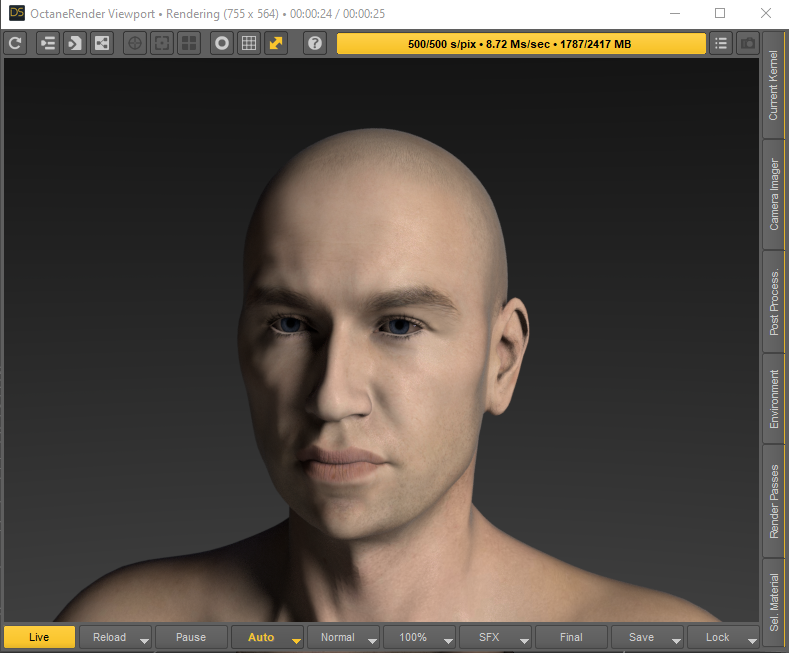Screen dimensions: 789x653
Task: Open the node graph share icon
Action: pos(102,43)
